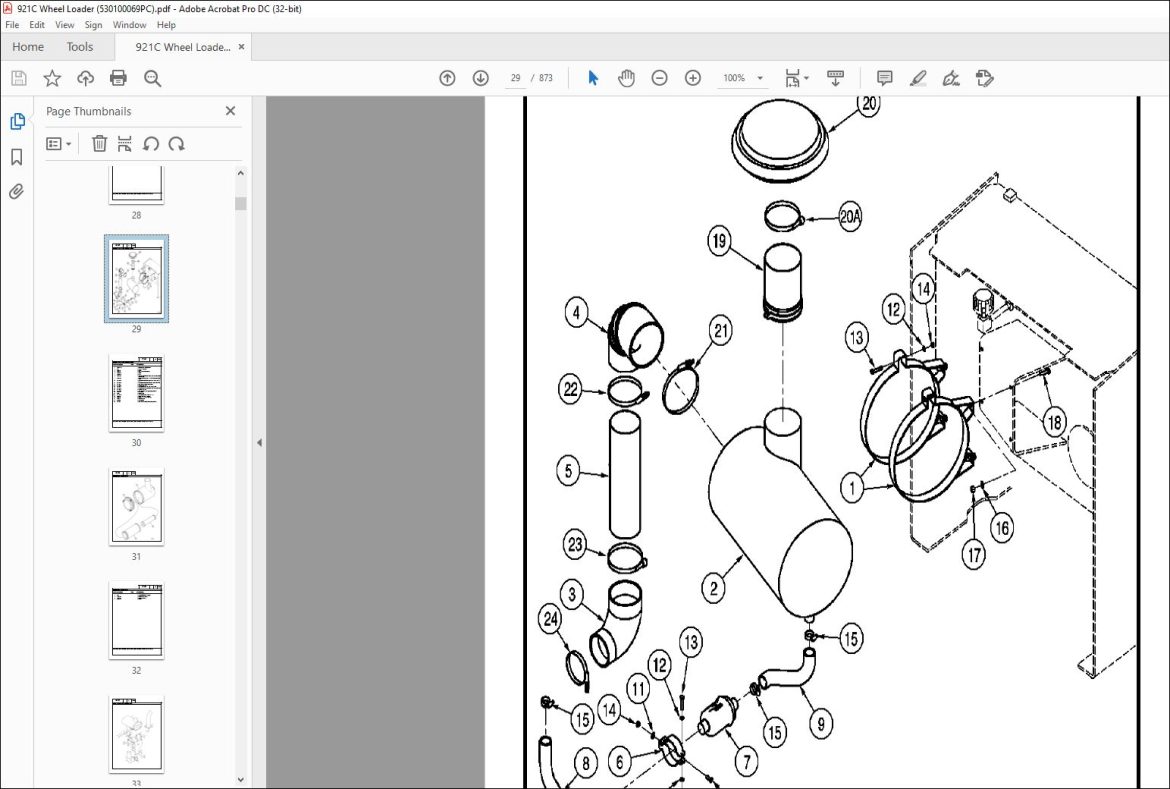1170x789 pixels.
Task: Open the find text magnifier tool
Action: point(152,78)
